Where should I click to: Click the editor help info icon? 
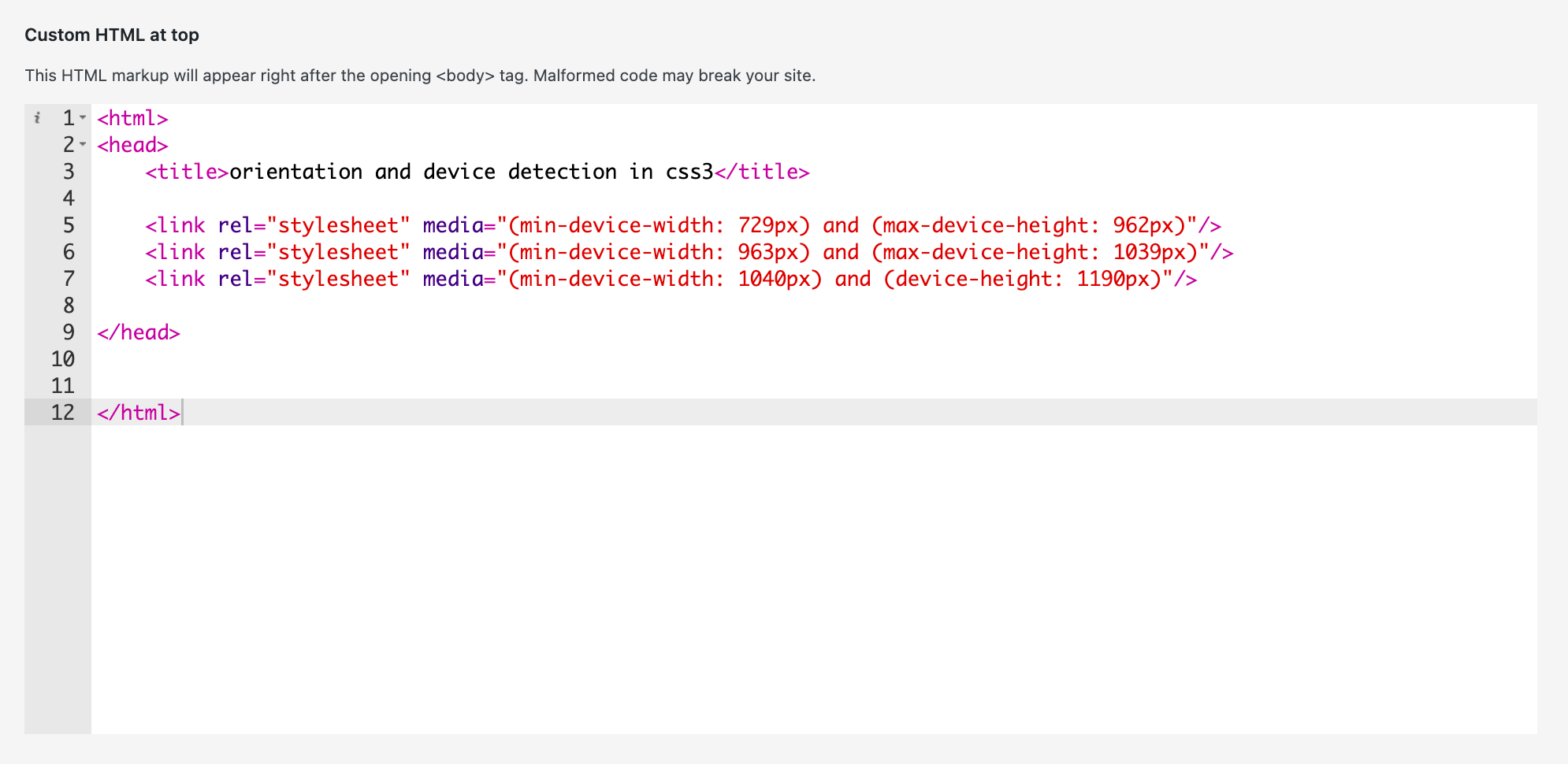pyautogui.click(x=37, y=118)
